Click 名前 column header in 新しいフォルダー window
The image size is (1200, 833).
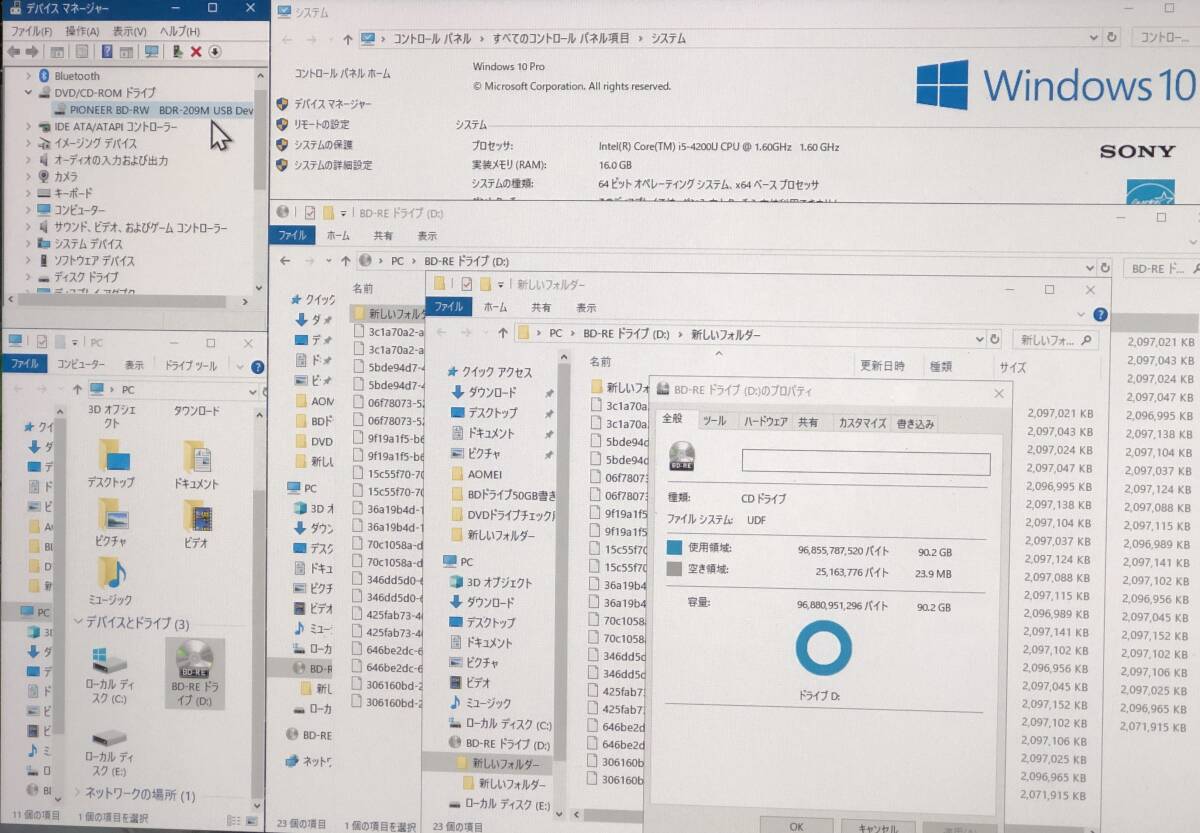pos(601,362)
